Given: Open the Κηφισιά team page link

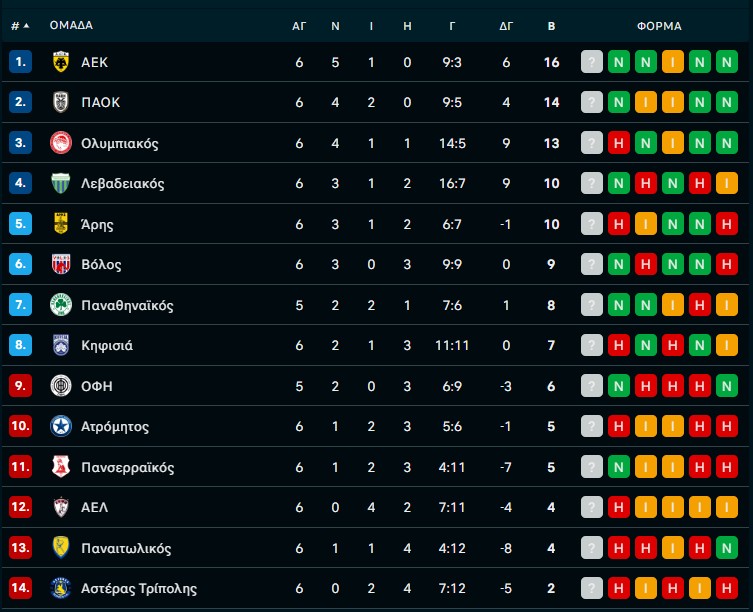Looking at the screenshot, I should (107, 346).
